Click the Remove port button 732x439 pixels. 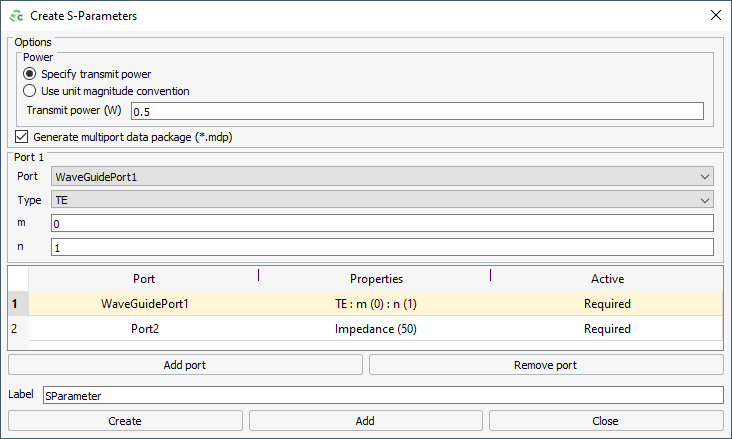click(x=546, y=365)
